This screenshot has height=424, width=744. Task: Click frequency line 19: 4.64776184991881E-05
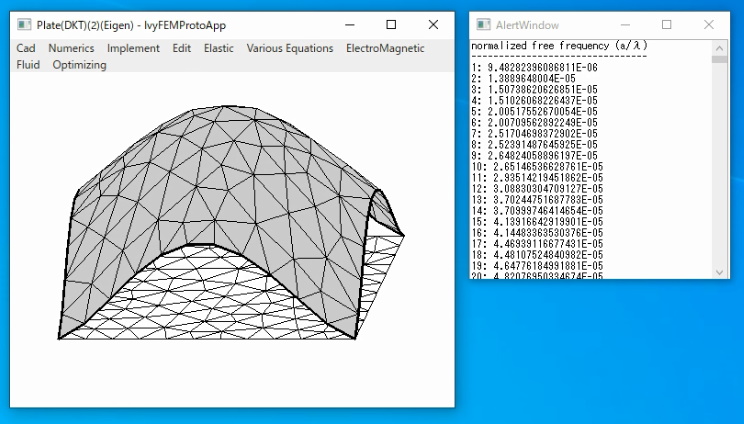tap(537, 266)
